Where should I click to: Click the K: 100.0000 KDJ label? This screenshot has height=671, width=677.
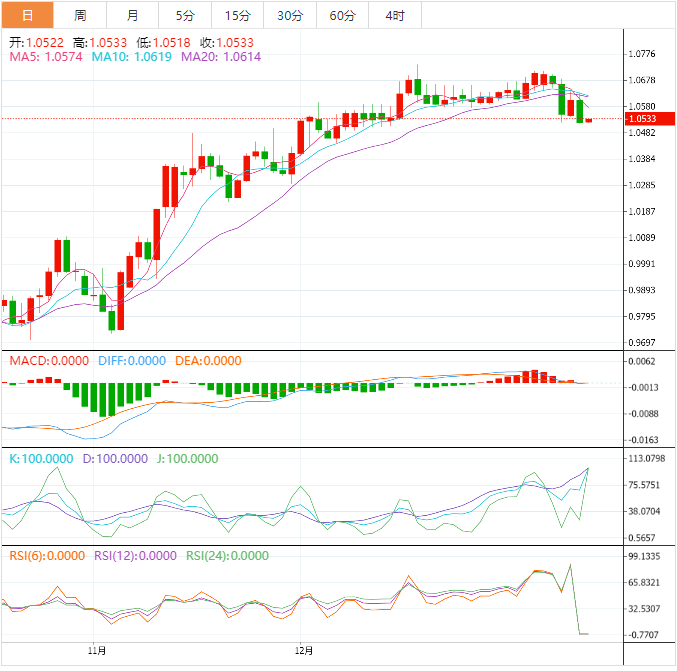click(44, 459)
